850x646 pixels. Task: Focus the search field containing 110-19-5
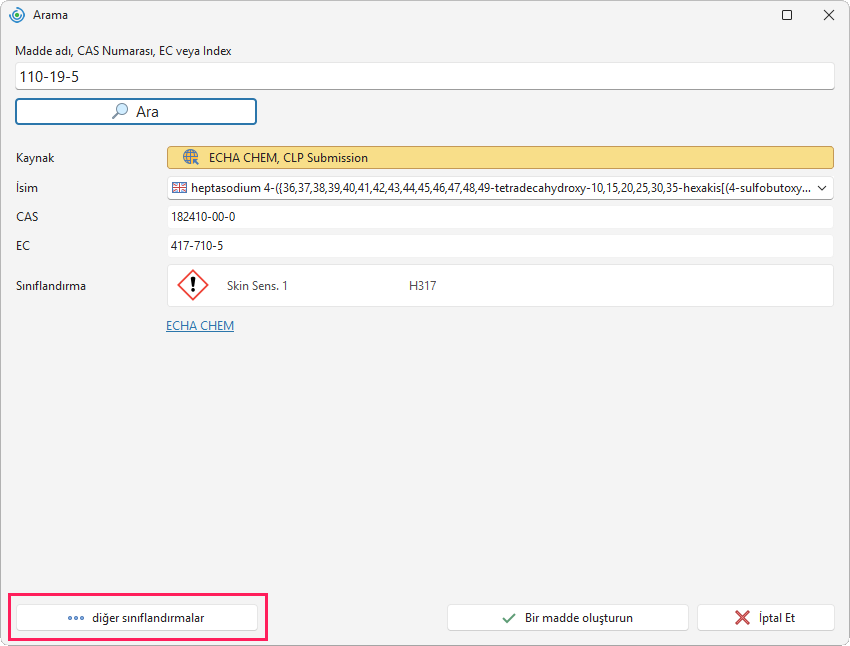click(x=424, y=76)
